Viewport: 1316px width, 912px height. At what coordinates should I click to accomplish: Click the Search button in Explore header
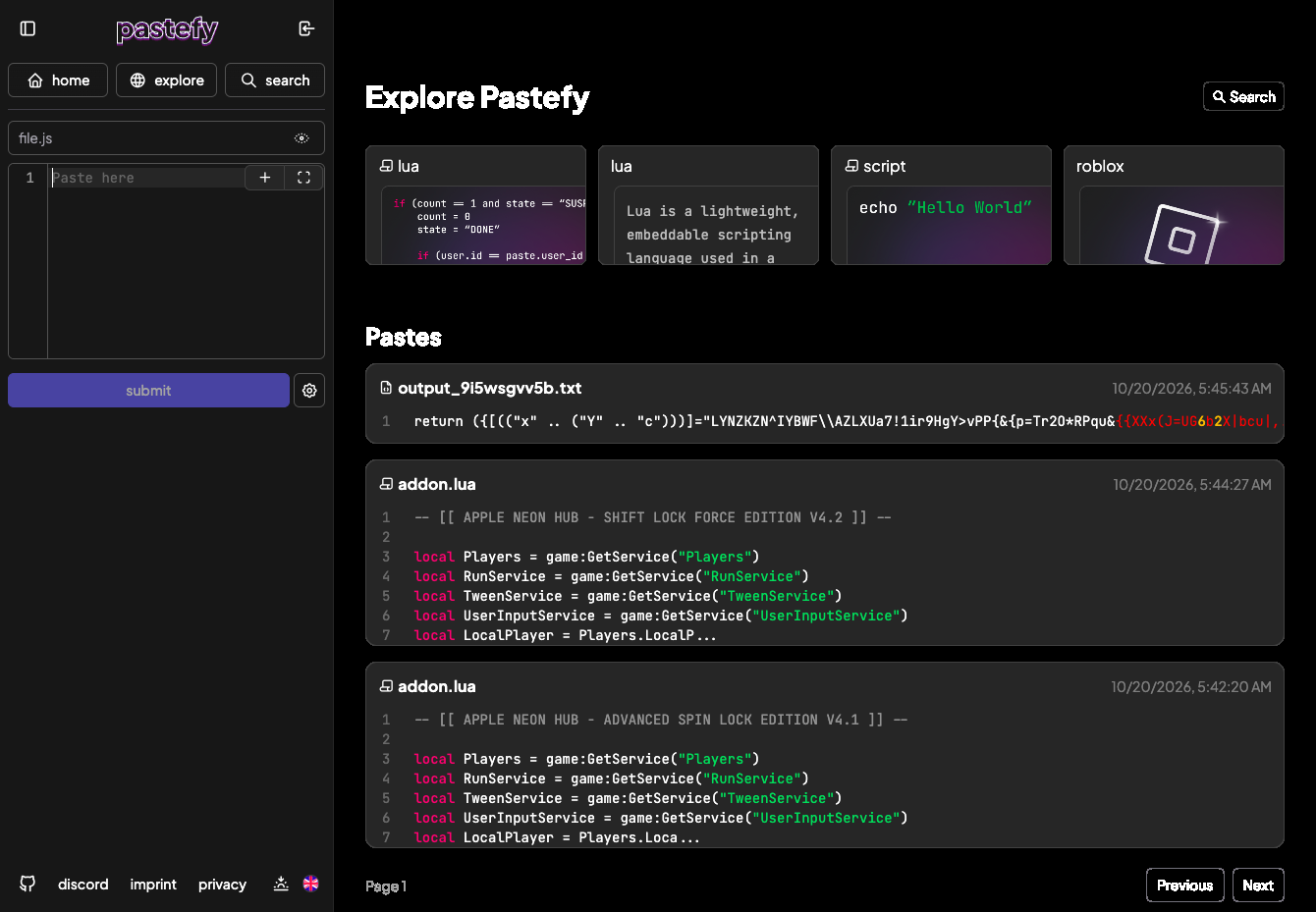tap(1243, 96)
